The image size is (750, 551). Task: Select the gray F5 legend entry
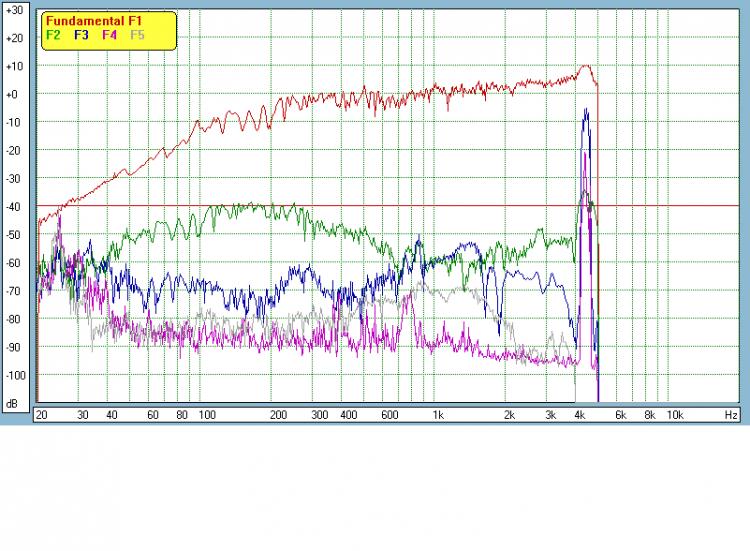coord(137,35)
